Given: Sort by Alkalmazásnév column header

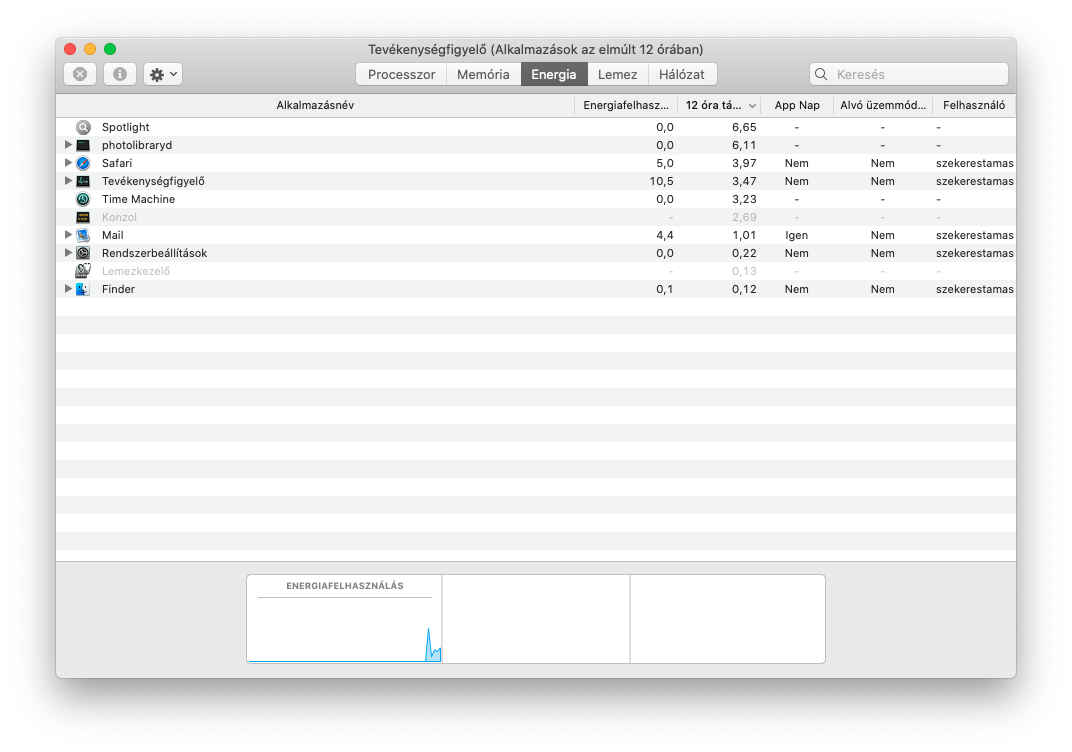Looking at the screenshot, I should point(315,105).
